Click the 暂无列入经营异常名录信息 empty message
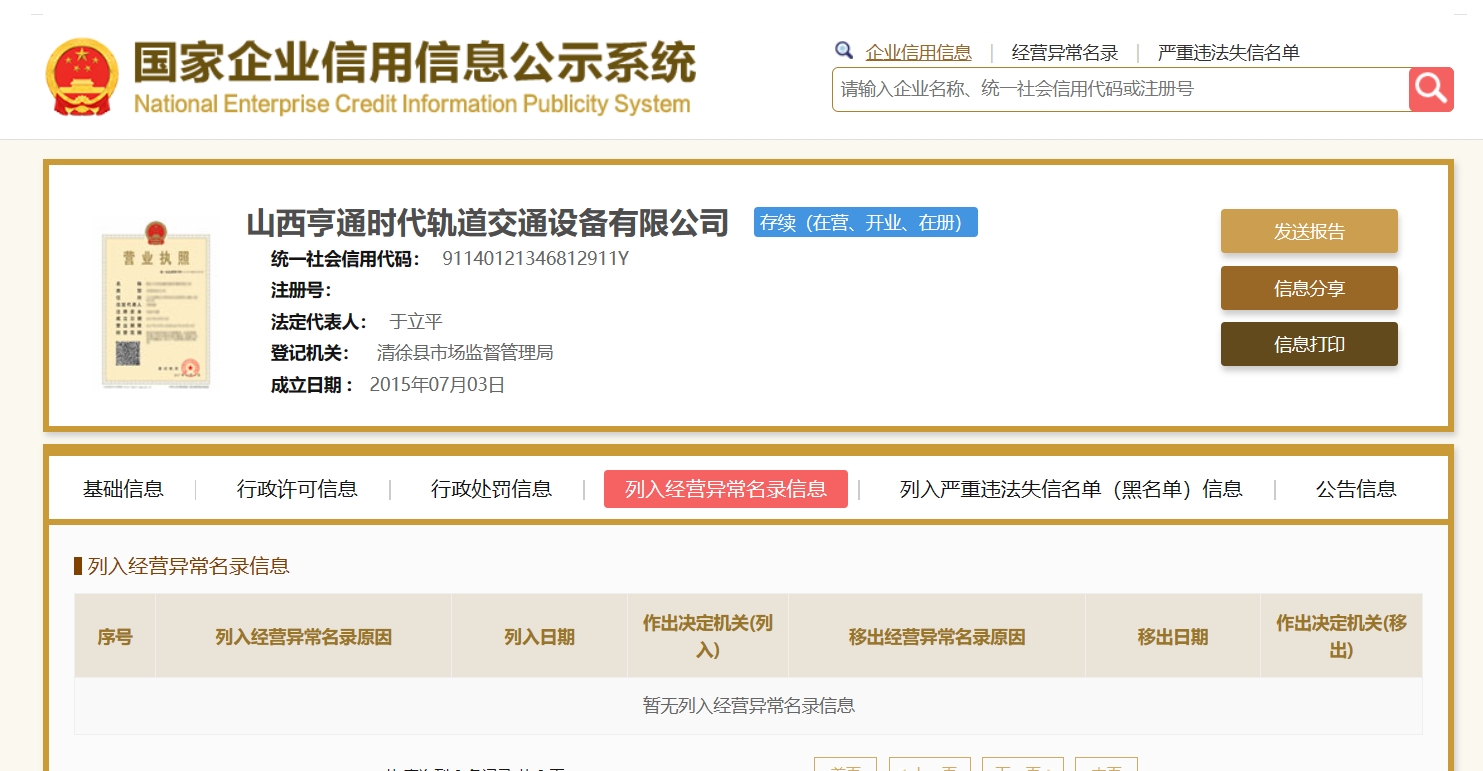This screenshot has width=1483, height=771. 748,706
